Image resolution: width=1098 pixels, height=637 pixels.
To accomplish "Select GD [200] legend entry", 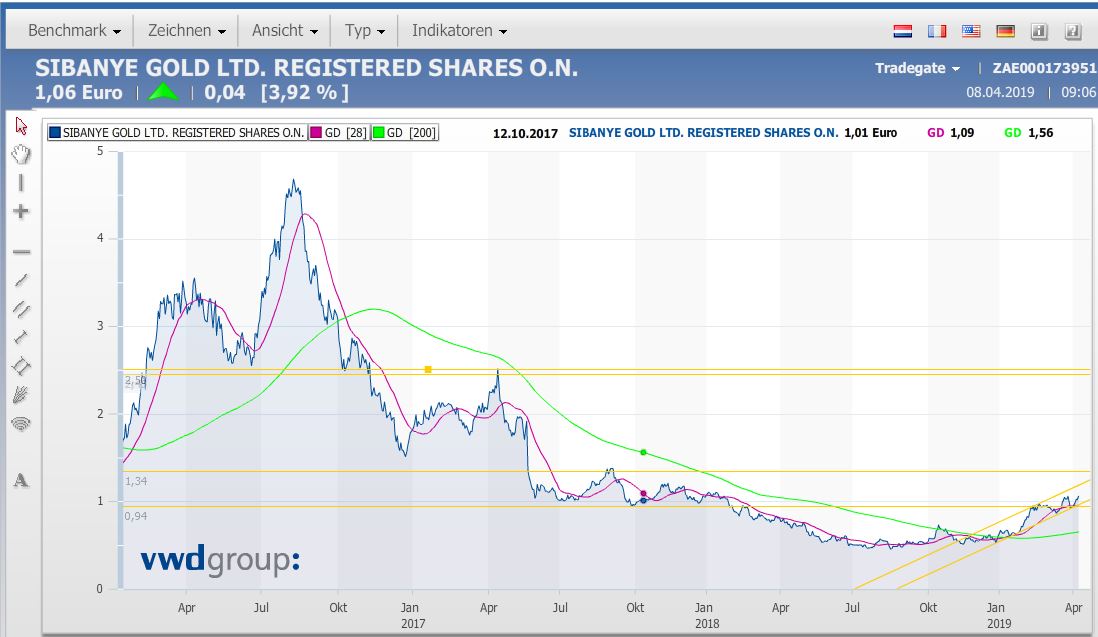I will coord(405,132).
